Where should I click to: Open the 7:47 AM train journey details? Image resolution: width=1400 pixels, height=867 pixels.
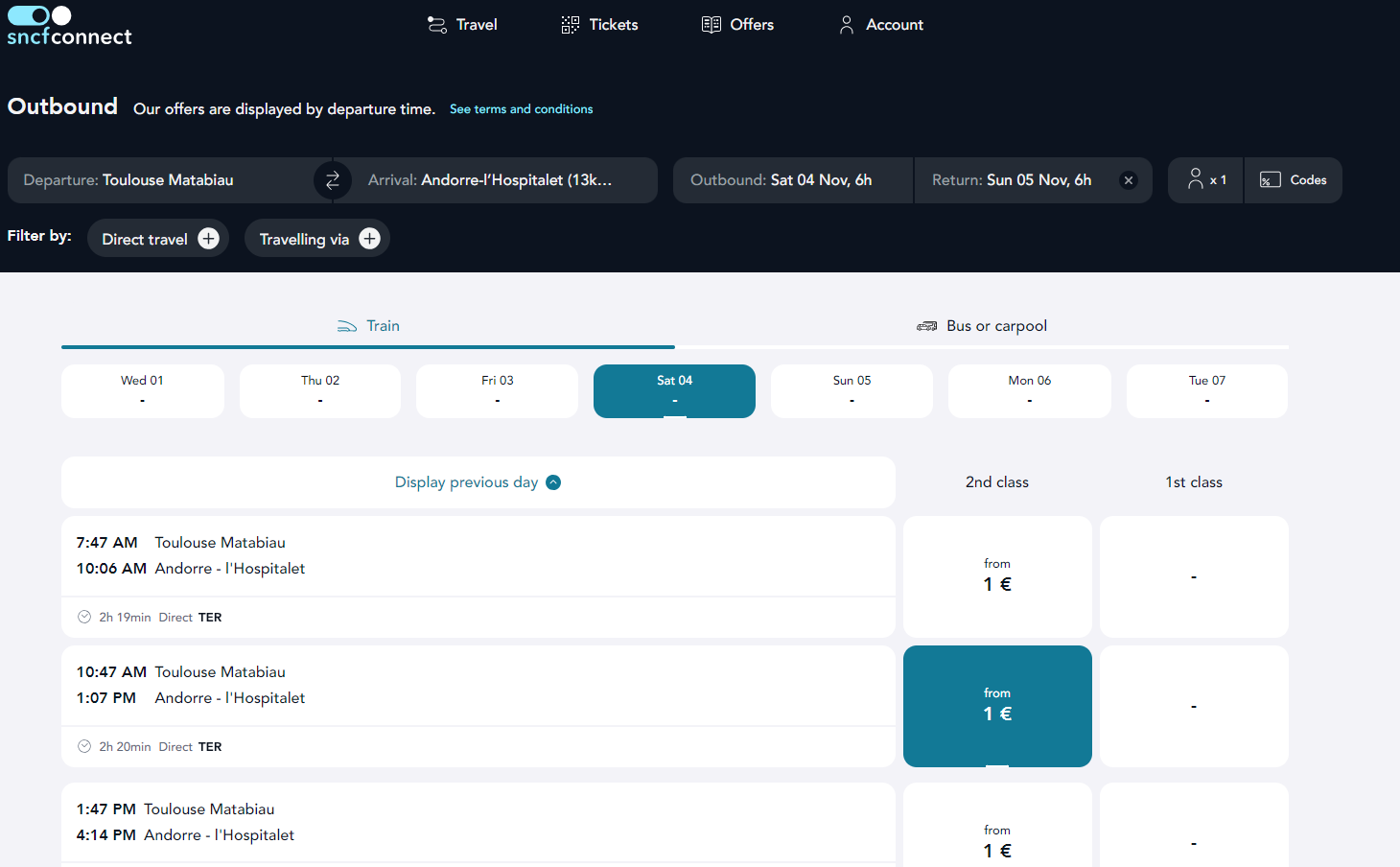click(478, 577)
